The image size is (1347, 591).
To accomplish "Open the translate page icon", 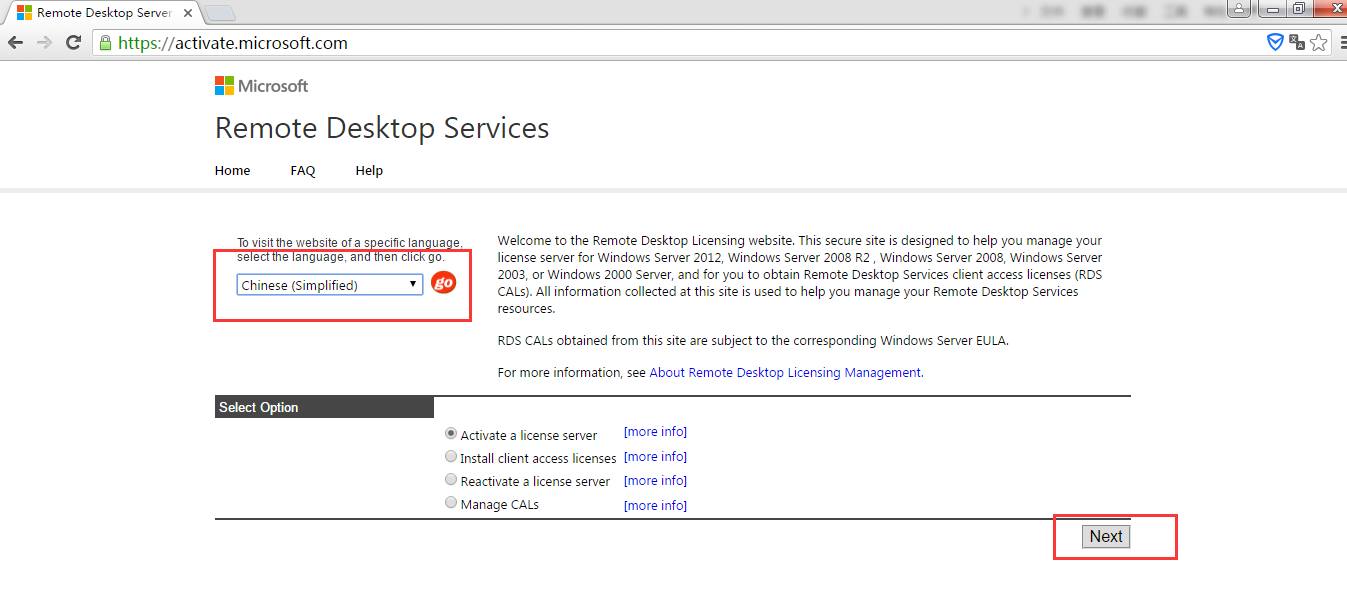I will [x=1297, y=42].
